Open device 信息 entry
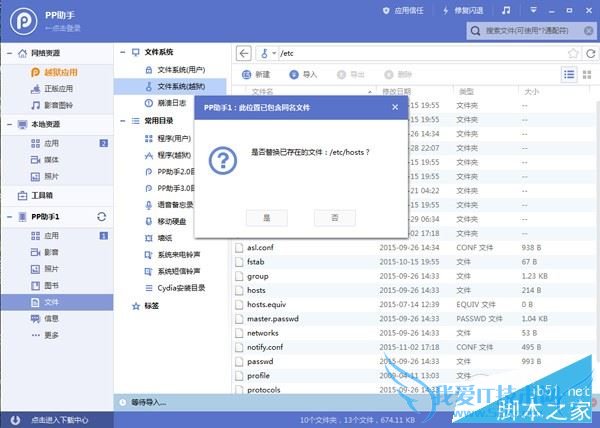Screen dimensions: 600x428 tap(45, 319)
